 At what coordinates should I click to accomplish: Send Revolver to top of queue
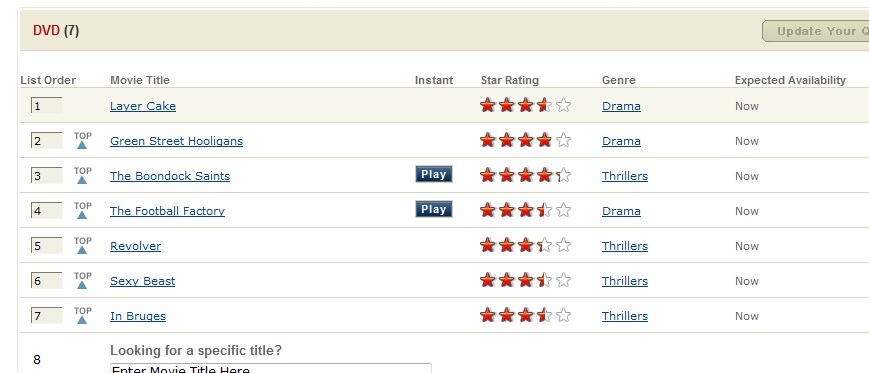tap(83, 245)
